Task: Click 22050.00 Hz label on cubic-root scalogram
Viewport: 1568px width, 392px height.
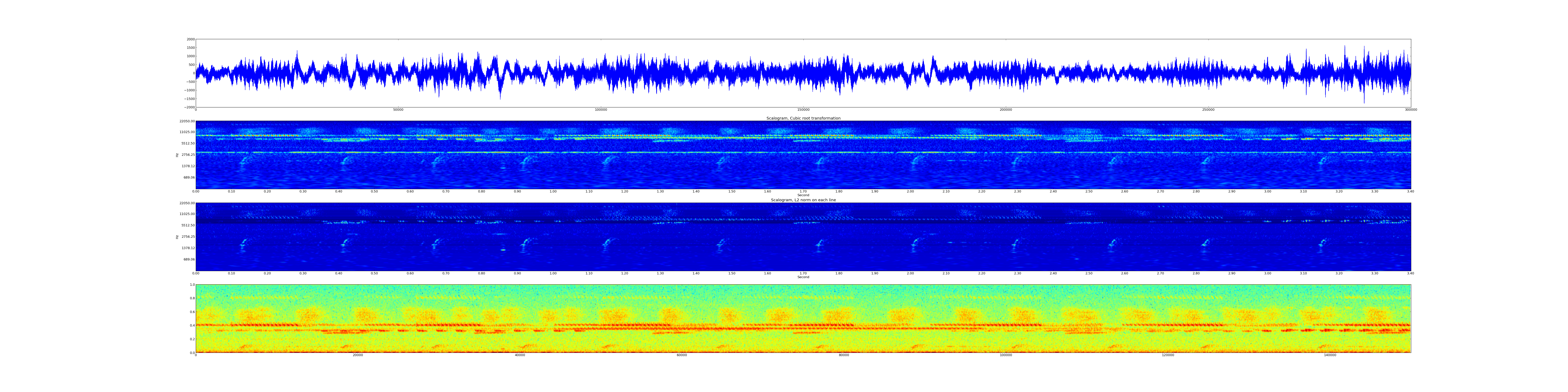Action: (187, 121)
